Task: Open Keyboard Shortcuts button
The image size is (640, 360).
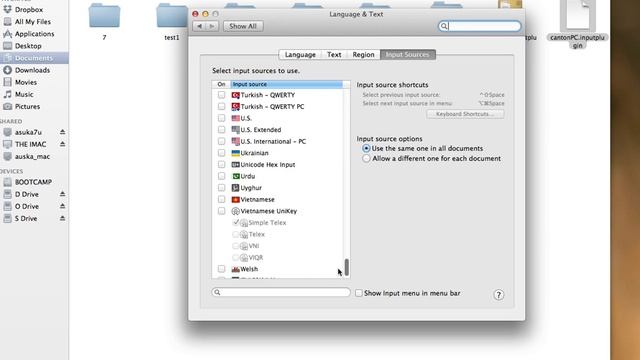Action: pyautogui.click(x=465, y=114)
